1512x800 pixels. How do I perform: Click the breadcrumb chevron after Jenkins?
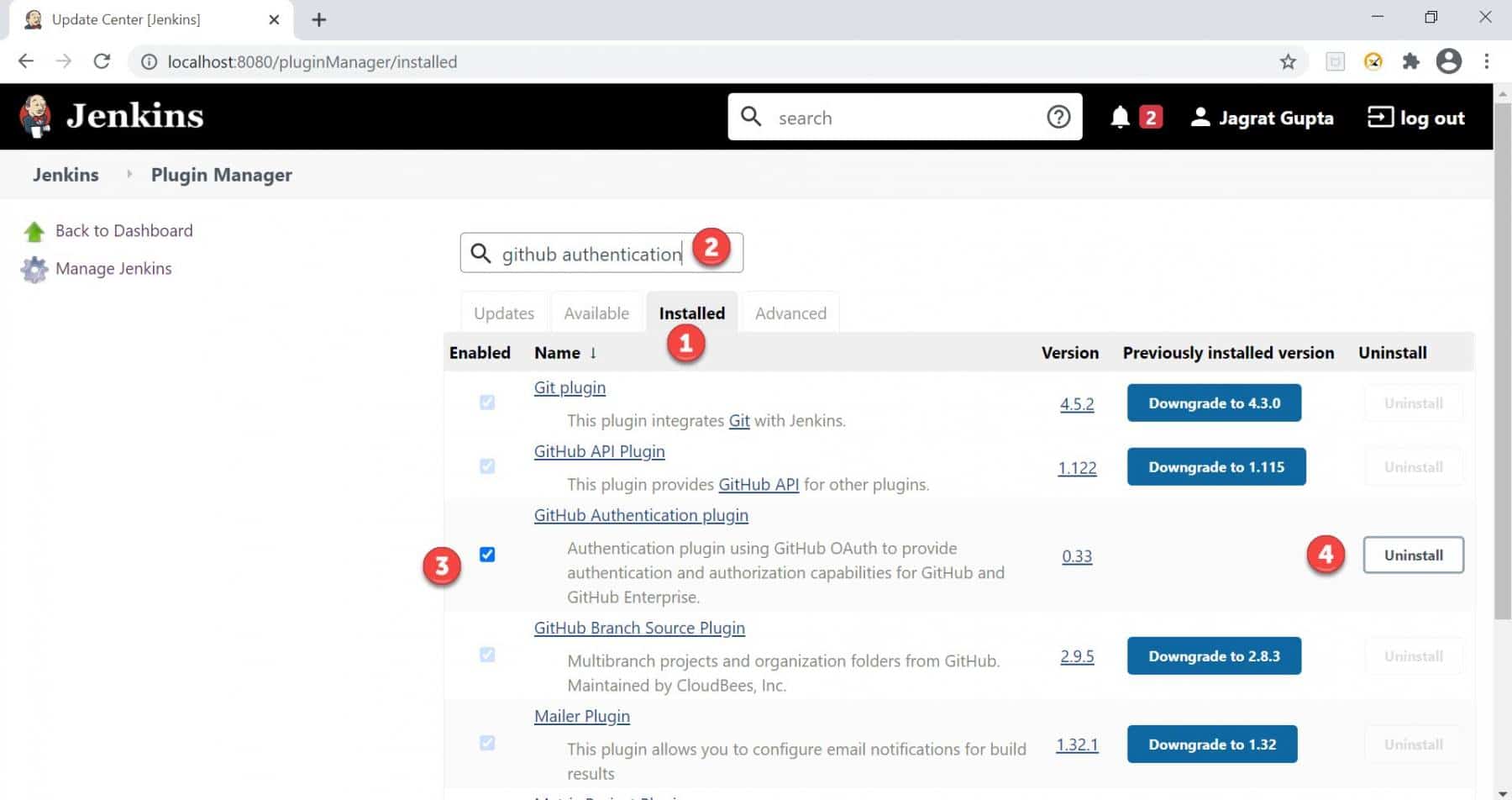(x=129, y=174)
